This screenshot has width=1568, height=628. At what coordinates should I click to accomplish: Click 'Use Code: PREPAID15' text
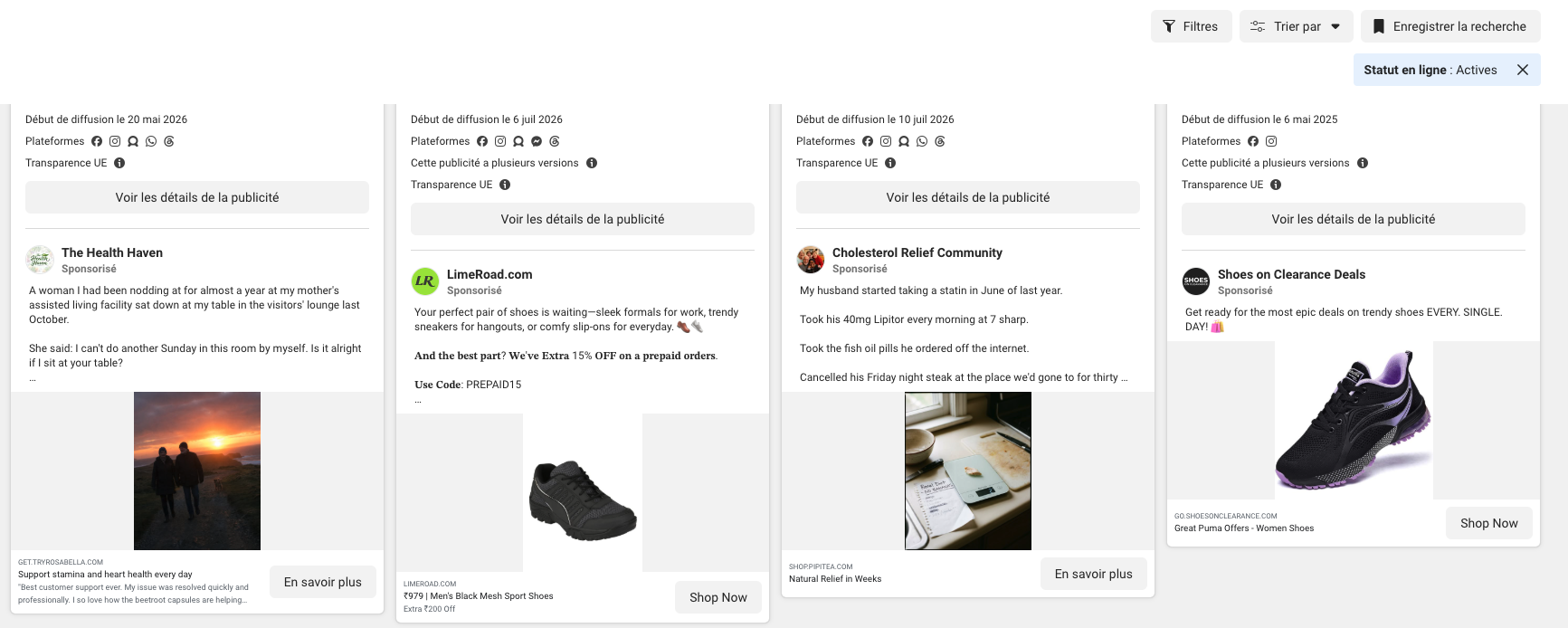click(x=468, y=385)
